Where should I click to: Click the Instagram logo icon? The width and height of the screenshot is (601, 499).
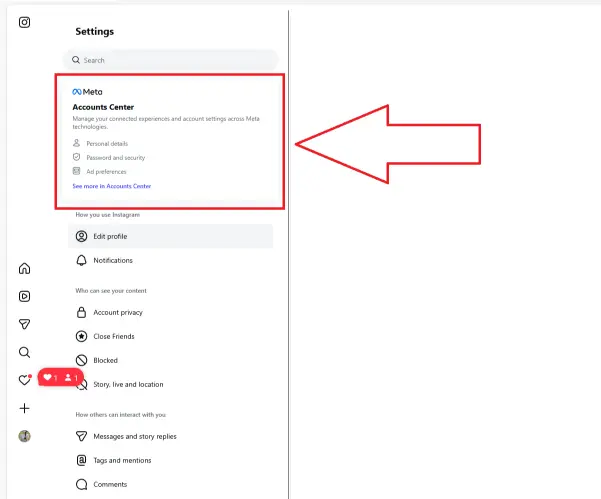[25, 22]
